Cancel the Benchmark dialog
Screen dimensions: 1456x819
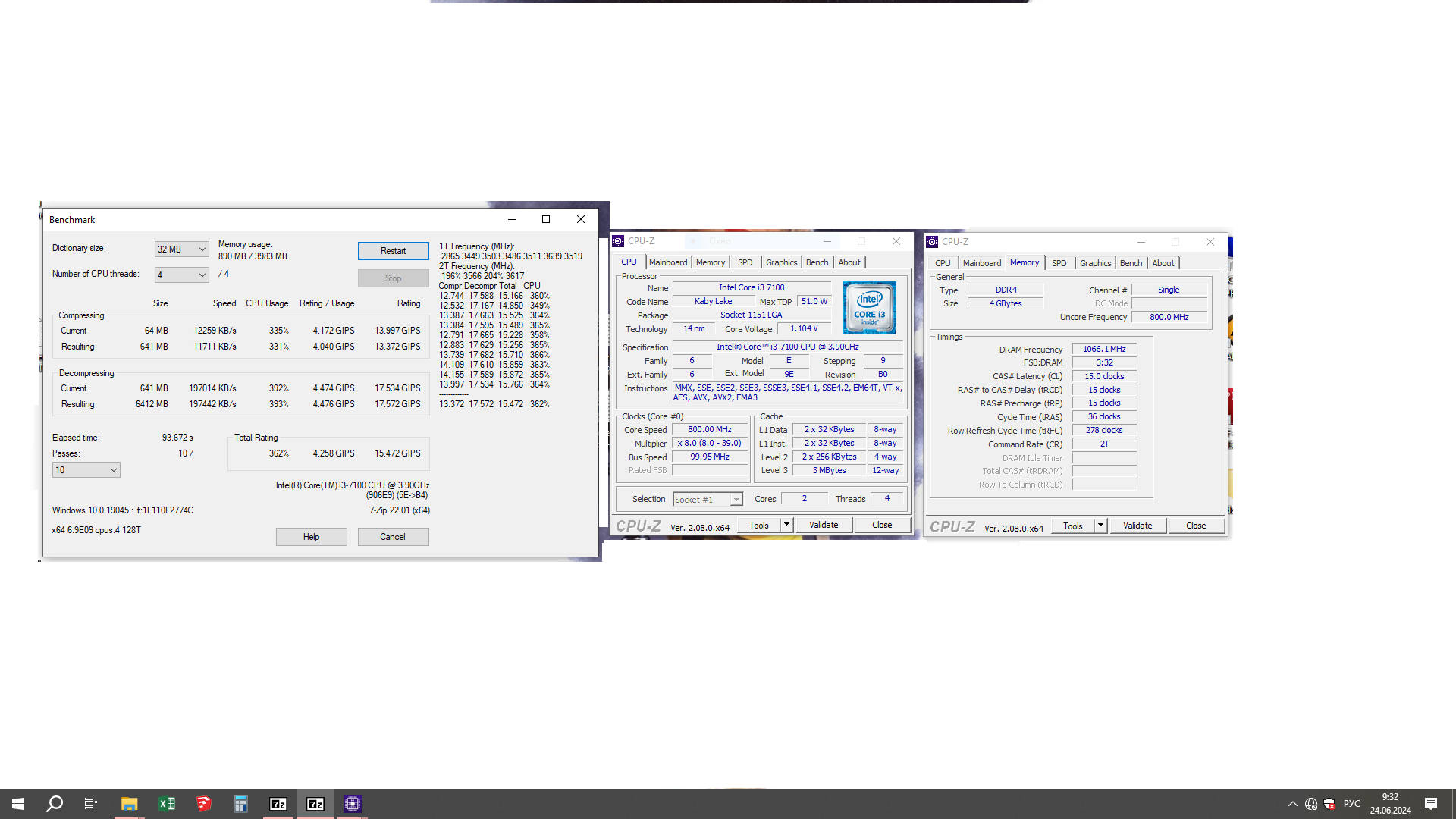393,537
